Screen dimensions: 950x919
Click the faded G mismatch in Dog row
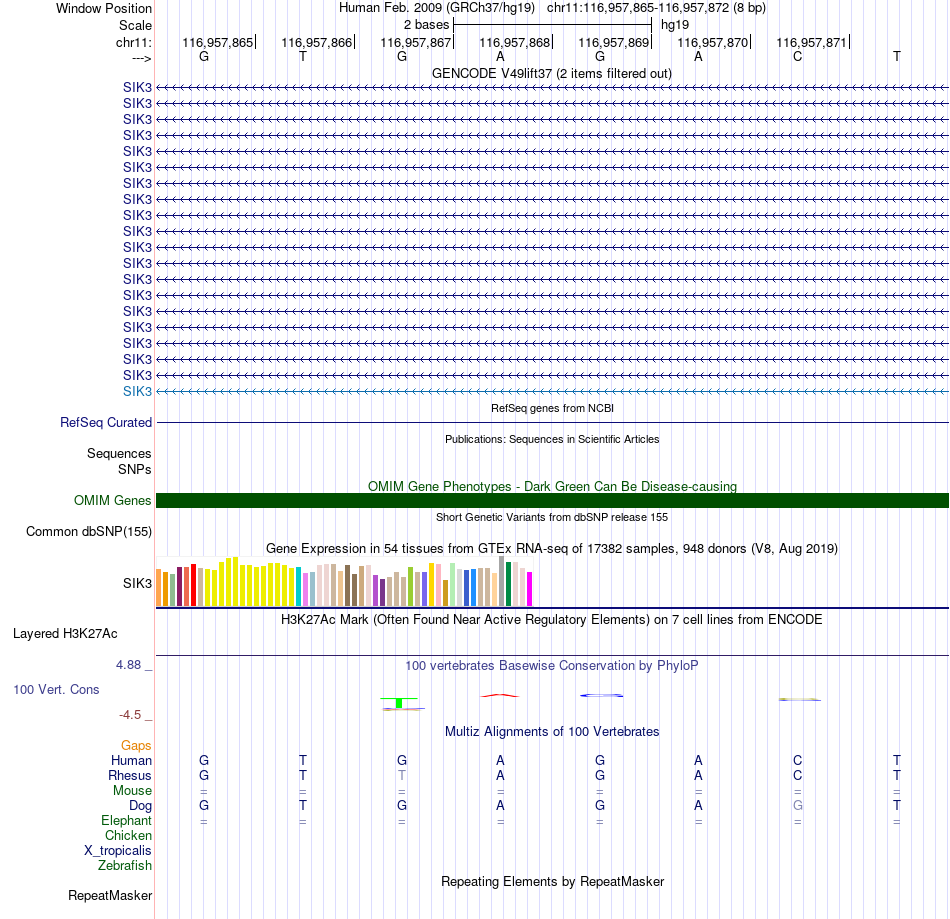coord(797,806)
